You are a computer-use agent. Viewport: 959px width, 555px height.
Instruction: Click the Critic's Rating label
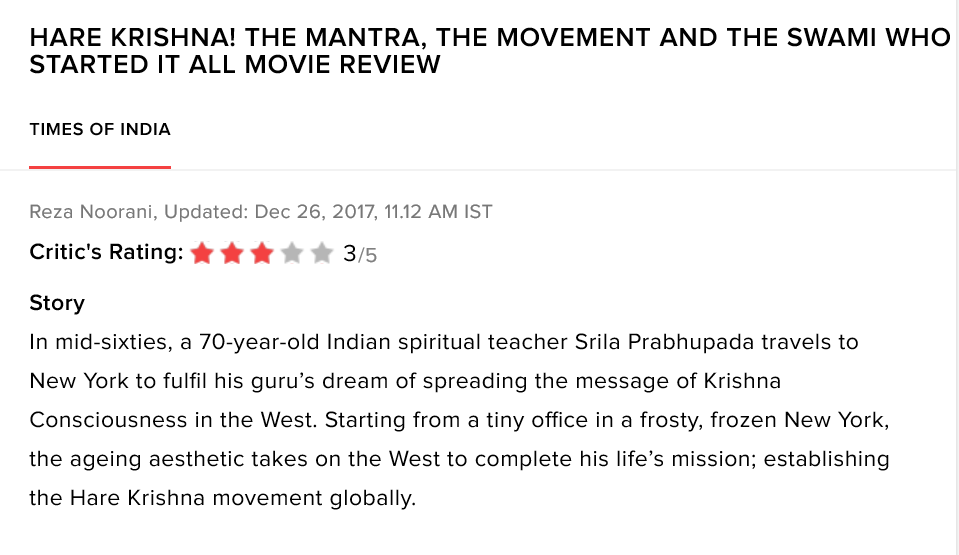click(106, 253)
